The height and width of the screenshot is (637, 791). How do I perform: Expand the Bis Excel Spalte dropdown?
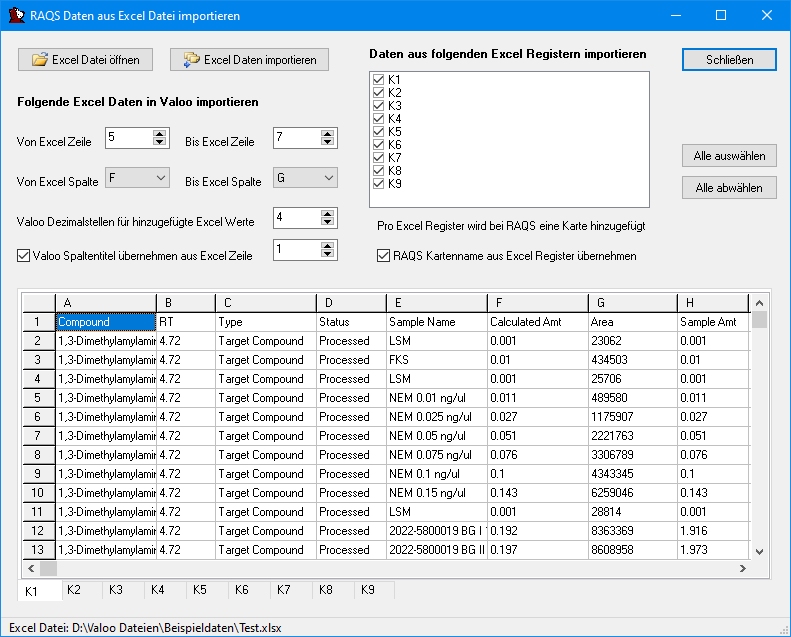point(329,178)
